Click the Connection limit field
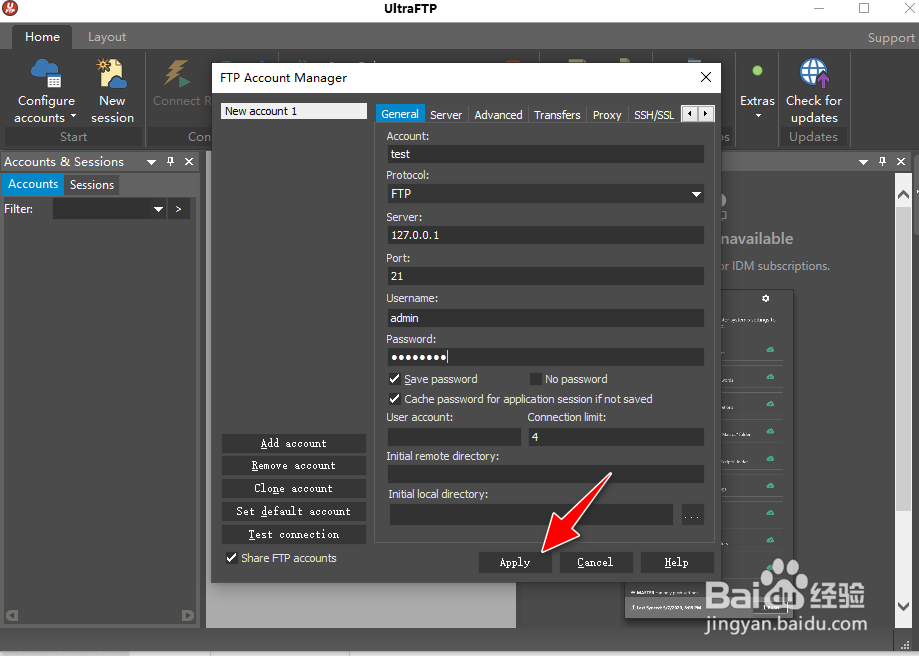Screen dimensions: 919x656 pyautogui.click(x=616, y=437)
